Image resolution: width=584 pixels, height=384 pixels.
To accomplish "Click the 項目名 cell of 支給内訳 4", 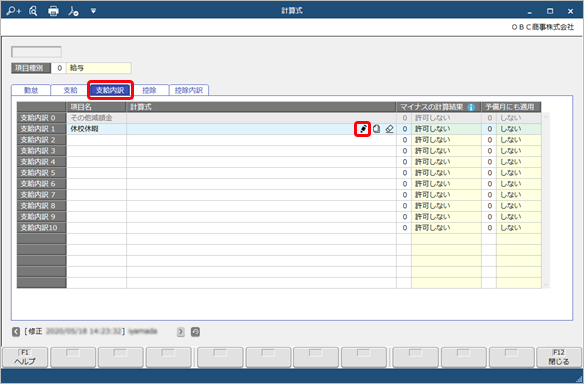I will [96, 162].
